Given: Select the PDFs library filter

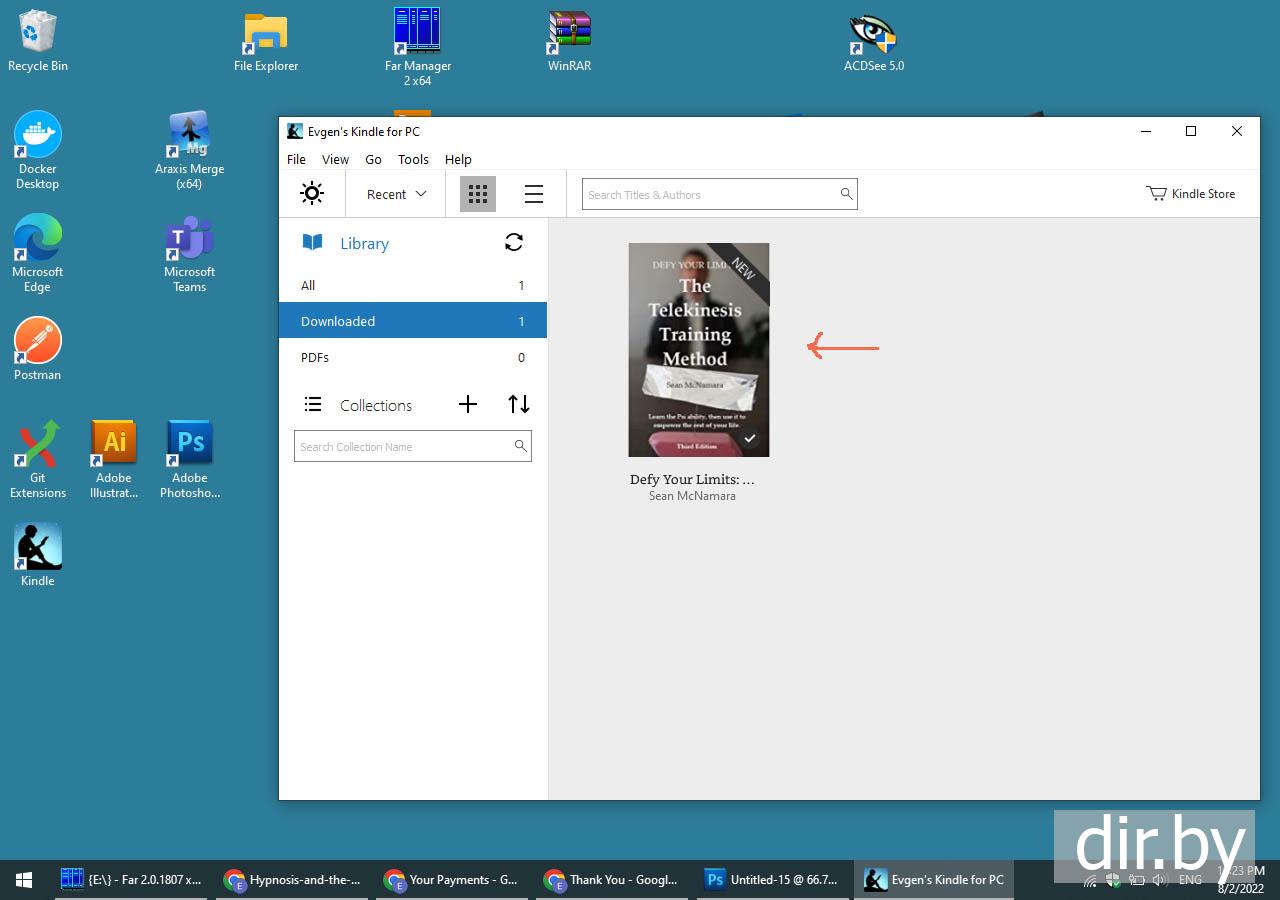Looking at the screenshot, I should point(412,358).
